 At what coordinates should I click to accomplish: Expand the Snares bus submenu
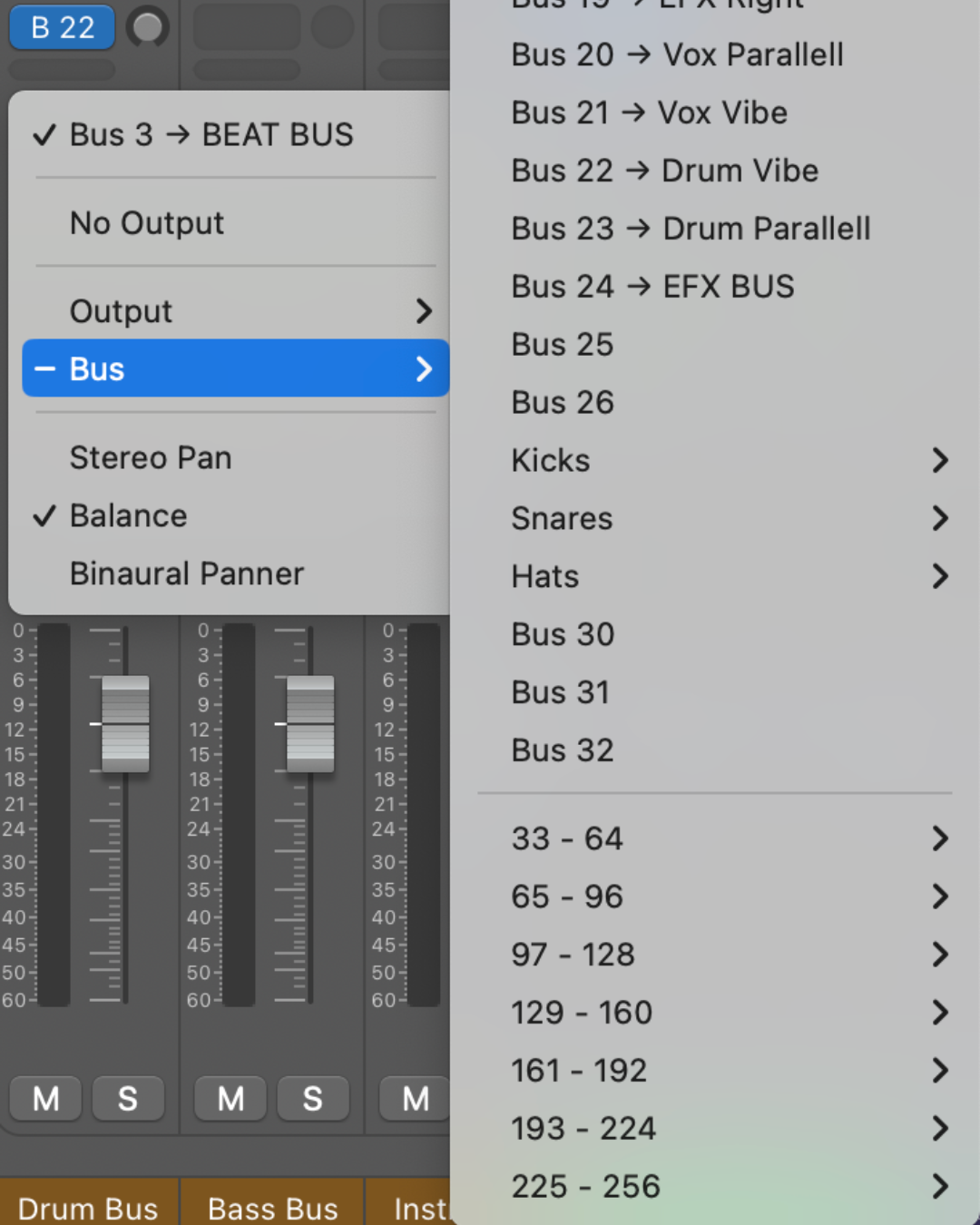[x=726, y=518]
